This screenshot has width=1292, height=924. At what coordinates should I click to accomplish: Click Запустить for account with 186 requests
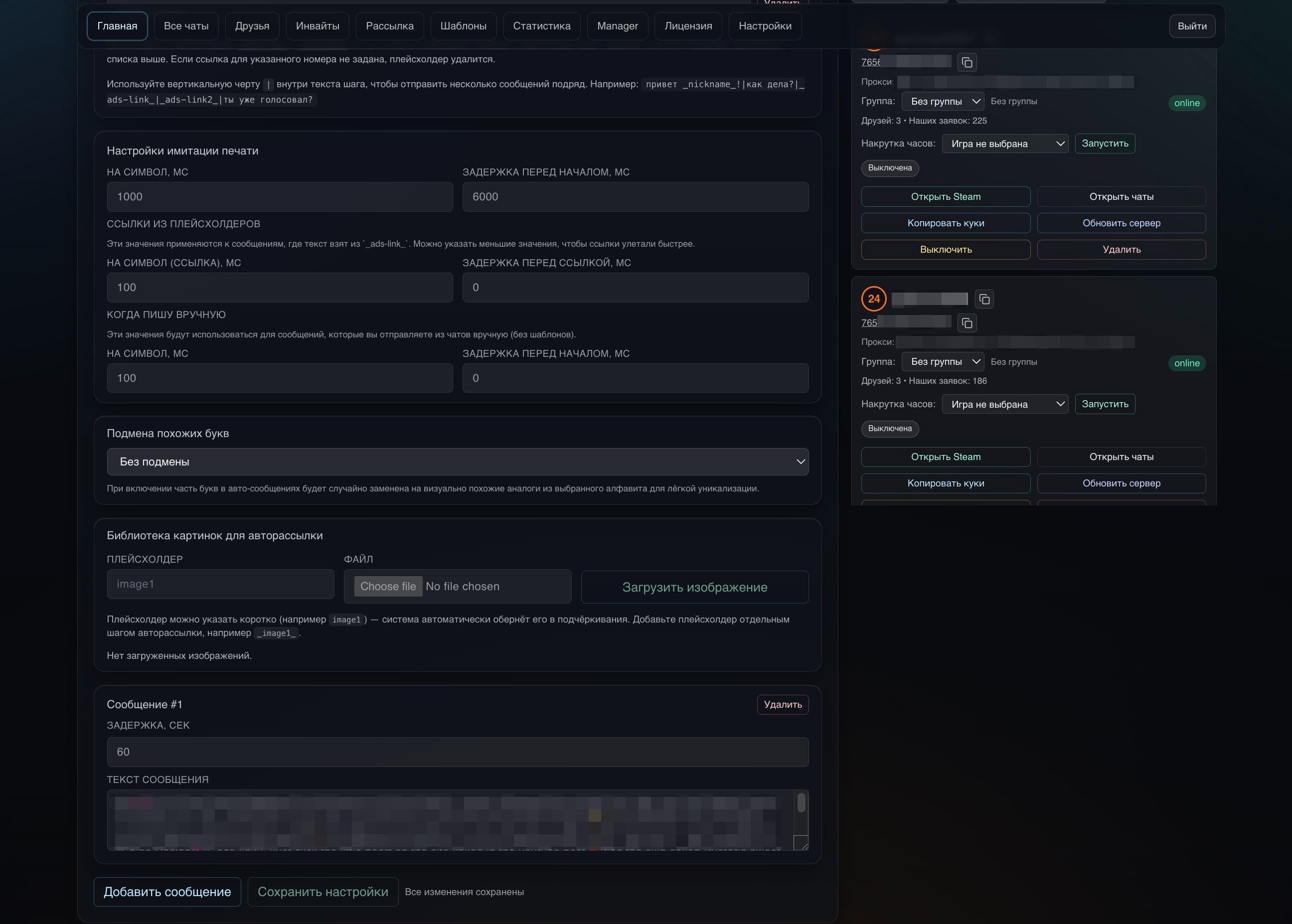coord(1105,404)
